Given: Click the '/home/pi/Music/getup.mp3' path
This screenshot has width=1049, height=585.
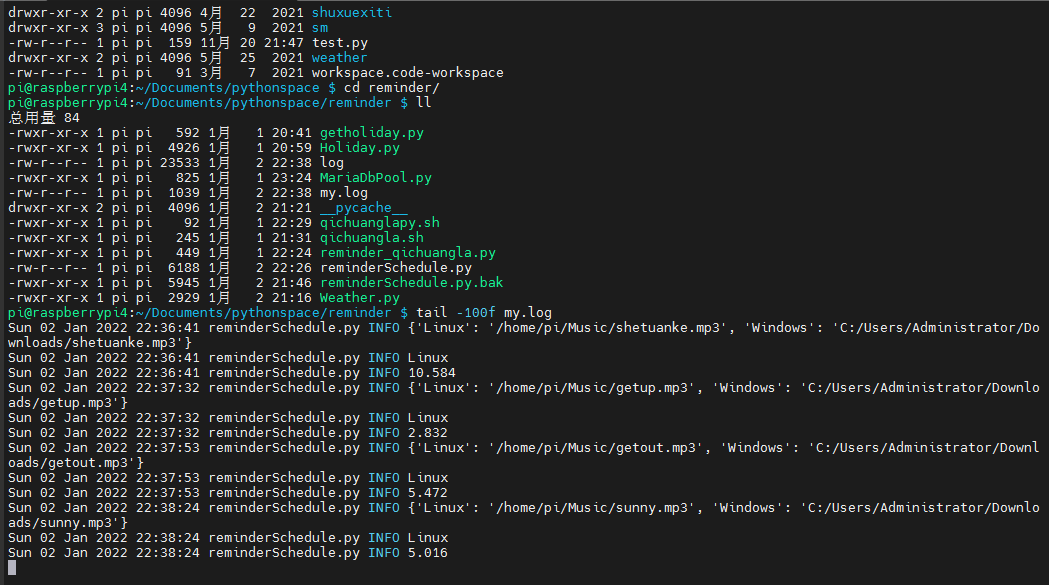Looking at the screenshot, I should [x=592, y=388].
